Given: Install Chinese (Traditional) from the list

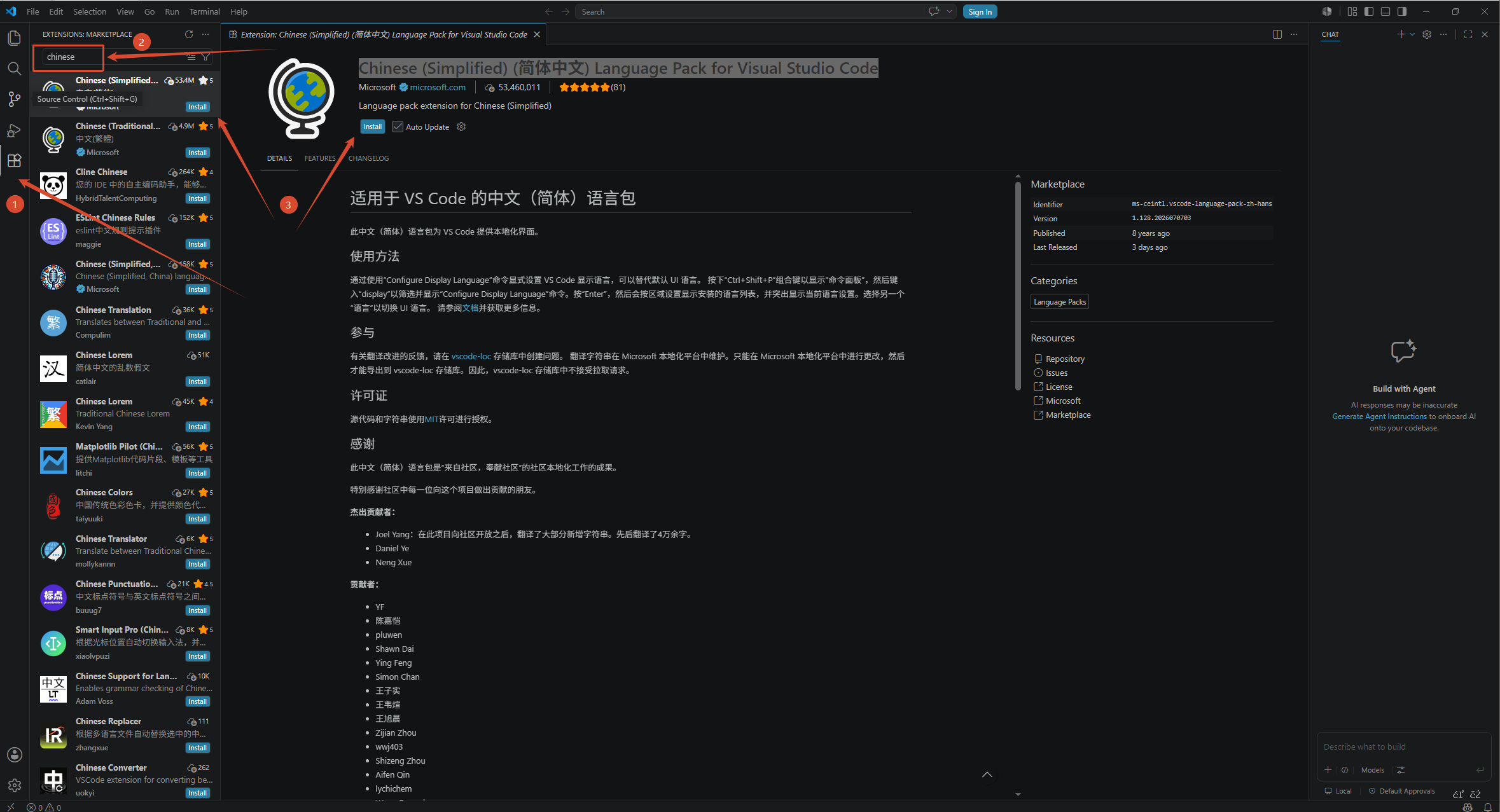Looking at the screenshot, I should click(197, 153).
